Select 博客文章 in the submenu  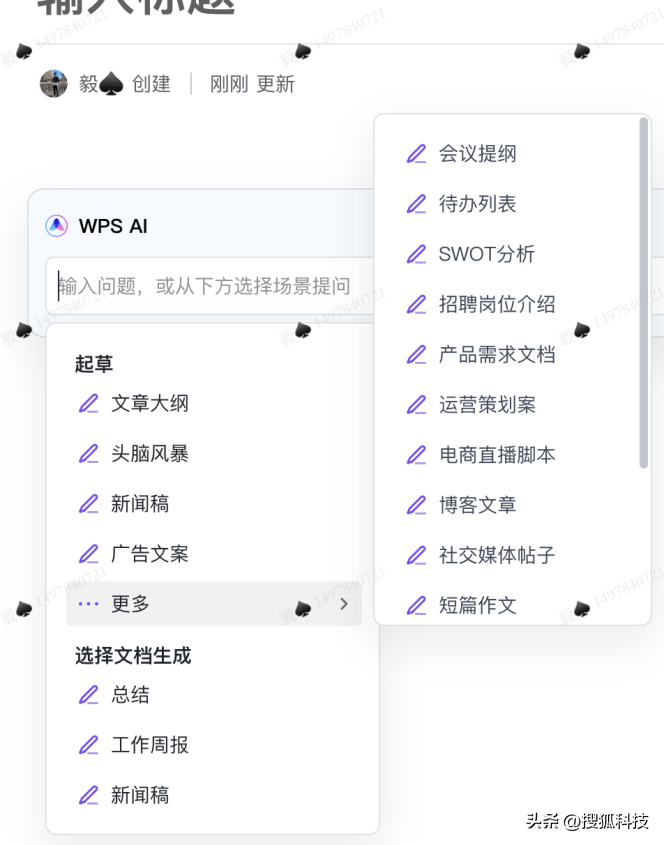click(x=478, y=505)
